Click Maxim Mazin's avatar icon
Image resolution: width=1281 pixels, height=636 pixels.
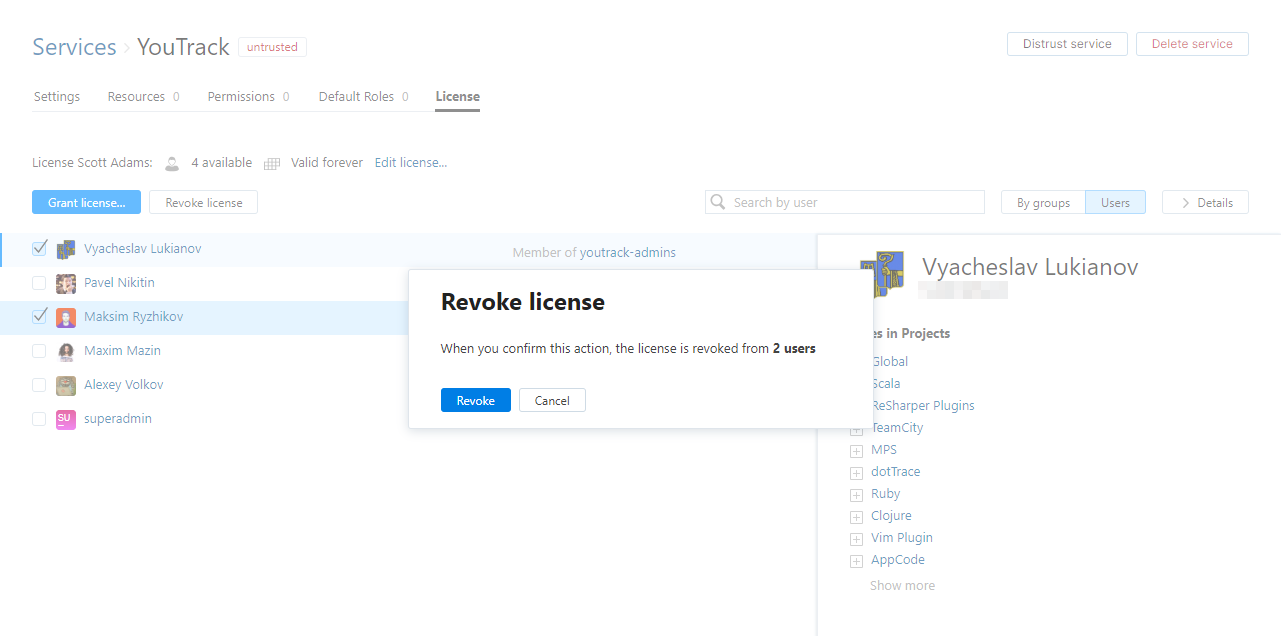point(66,351)
